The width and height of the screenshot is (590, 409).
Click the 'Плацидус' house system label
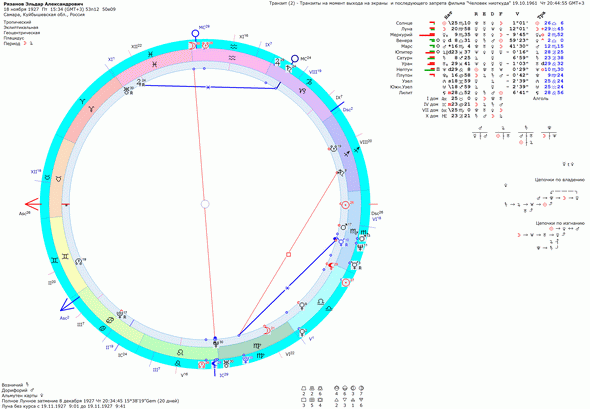[x=14, y=38]
